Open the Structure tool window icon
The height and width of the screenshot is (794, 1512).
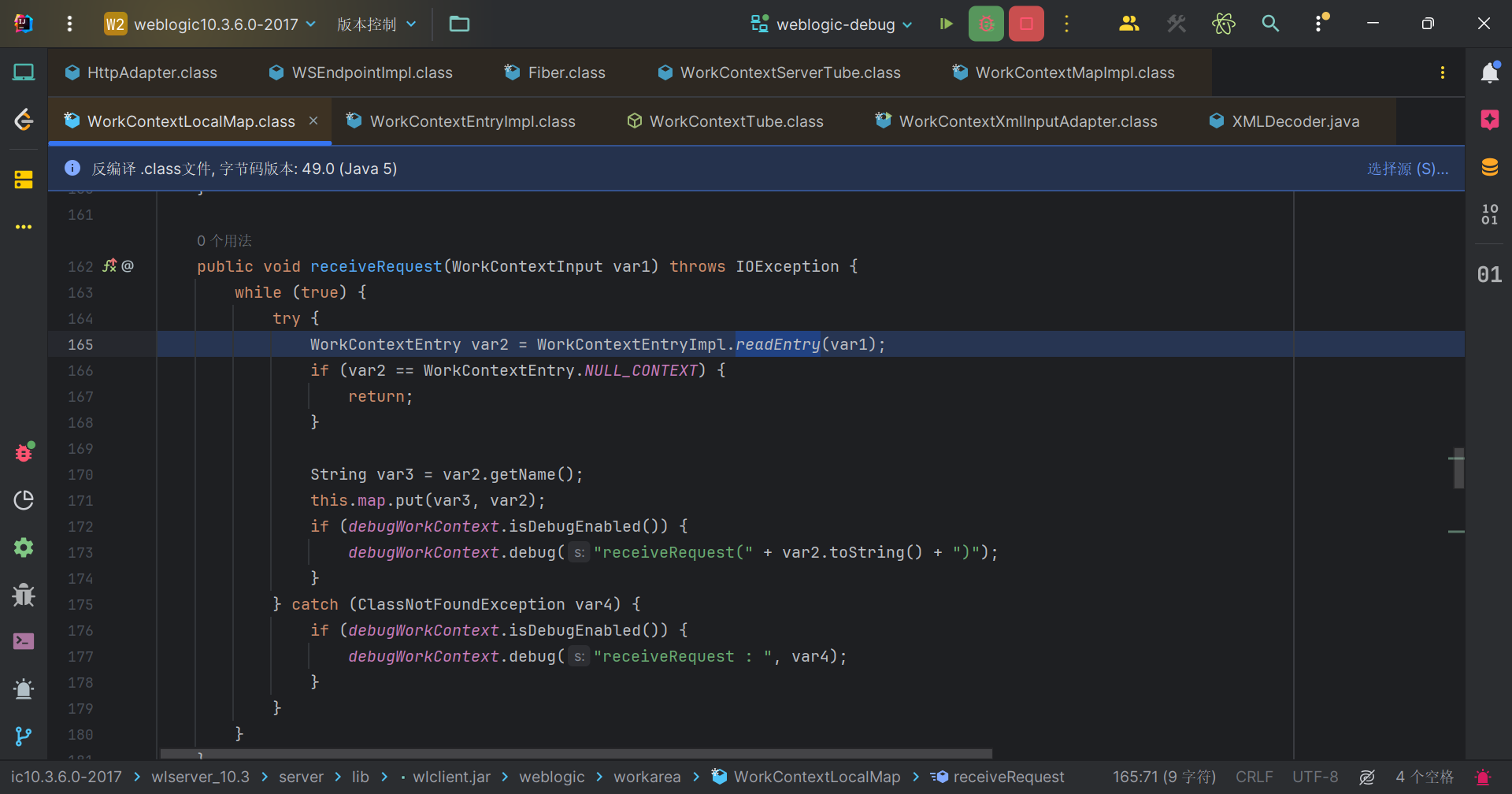tap(24, 180)
